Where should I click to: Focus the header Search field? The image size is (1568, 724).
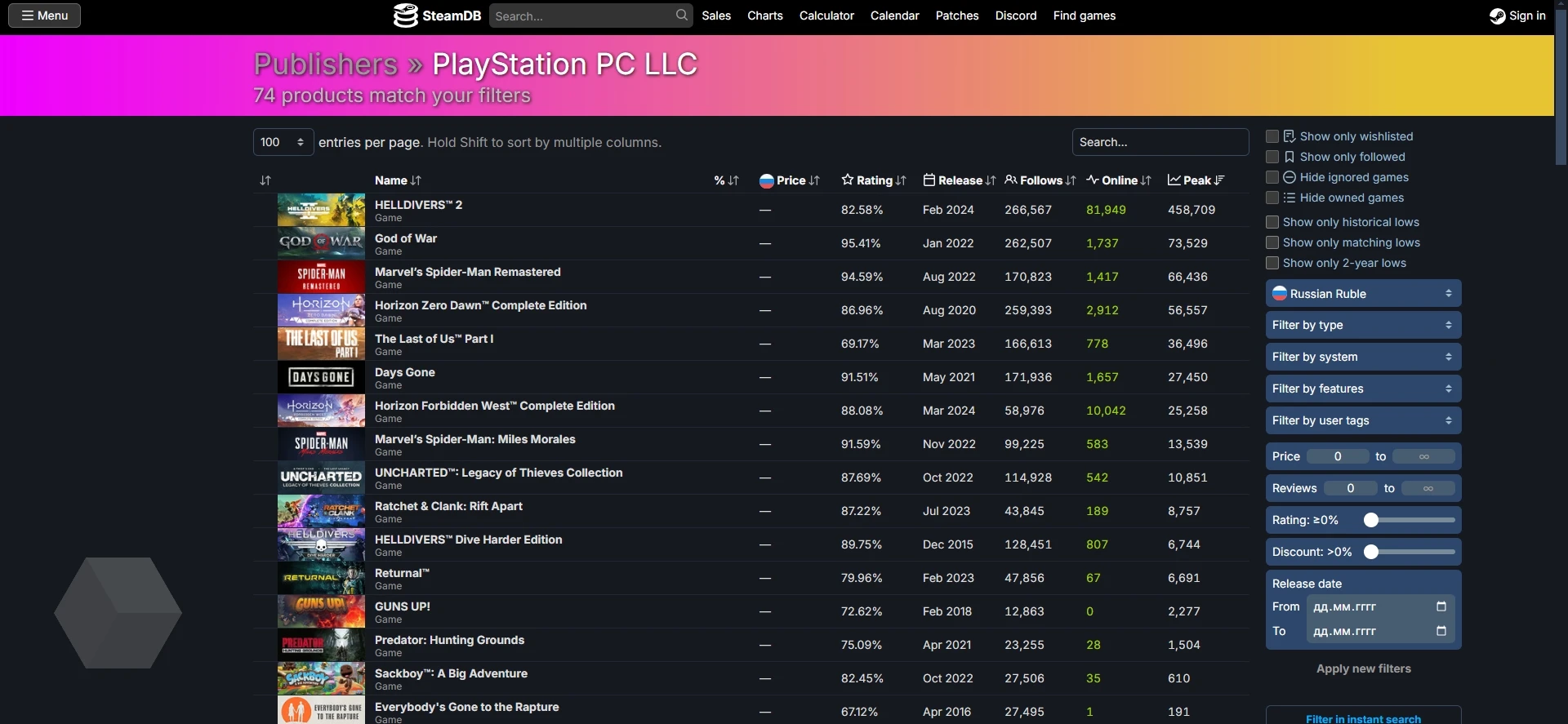[x=590, y=16]
